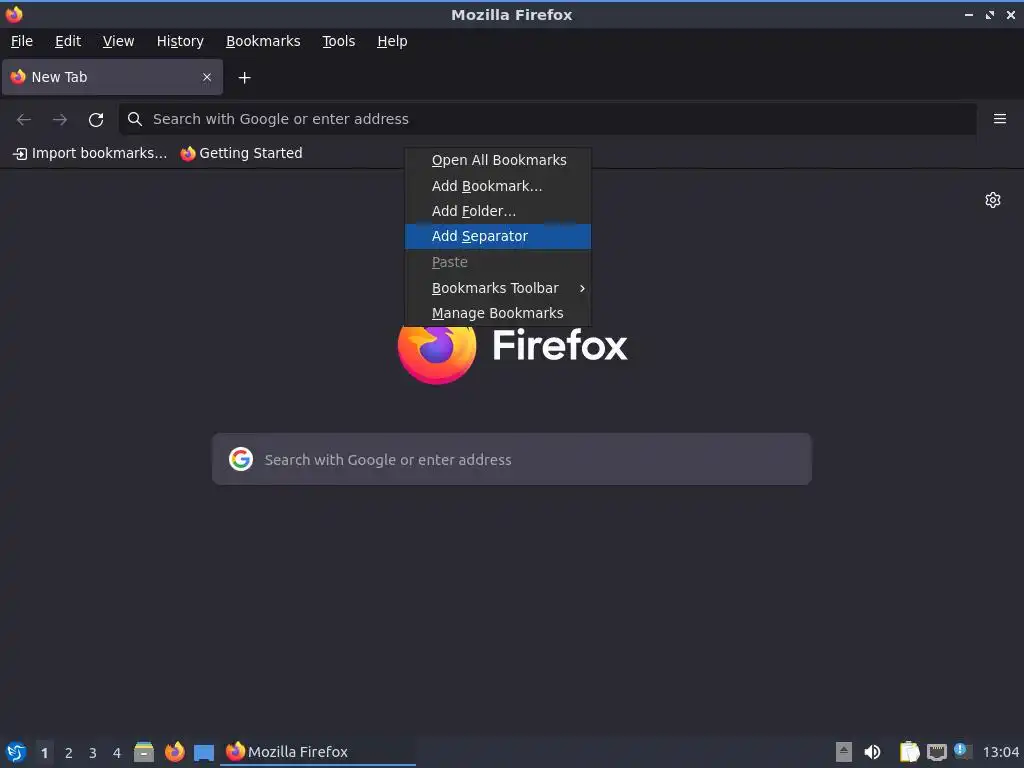Focus the address bar field
Screen dimensions: 1024x768
[547, 119]
